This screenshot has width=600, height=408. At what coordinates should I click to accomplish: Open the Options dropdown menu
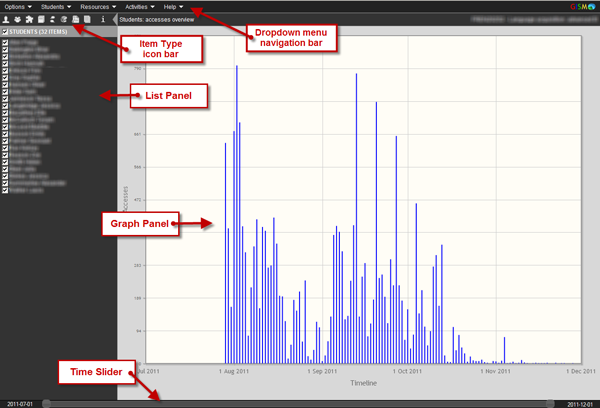tap(18, 7)
